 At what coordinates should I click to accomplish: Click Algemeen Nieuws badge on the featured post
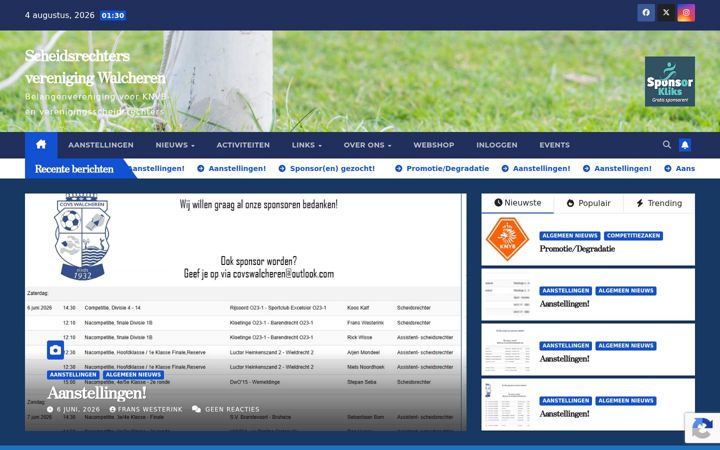pyautogui.click(x=133, y=375)
